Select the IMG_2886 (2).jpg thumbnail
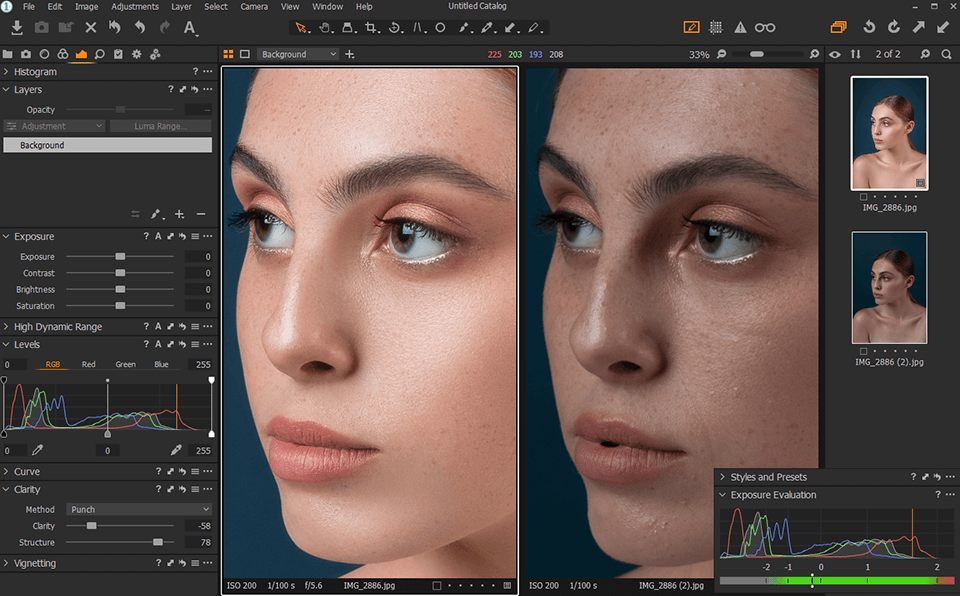The image size is (960, 596). tap(889, 288)
